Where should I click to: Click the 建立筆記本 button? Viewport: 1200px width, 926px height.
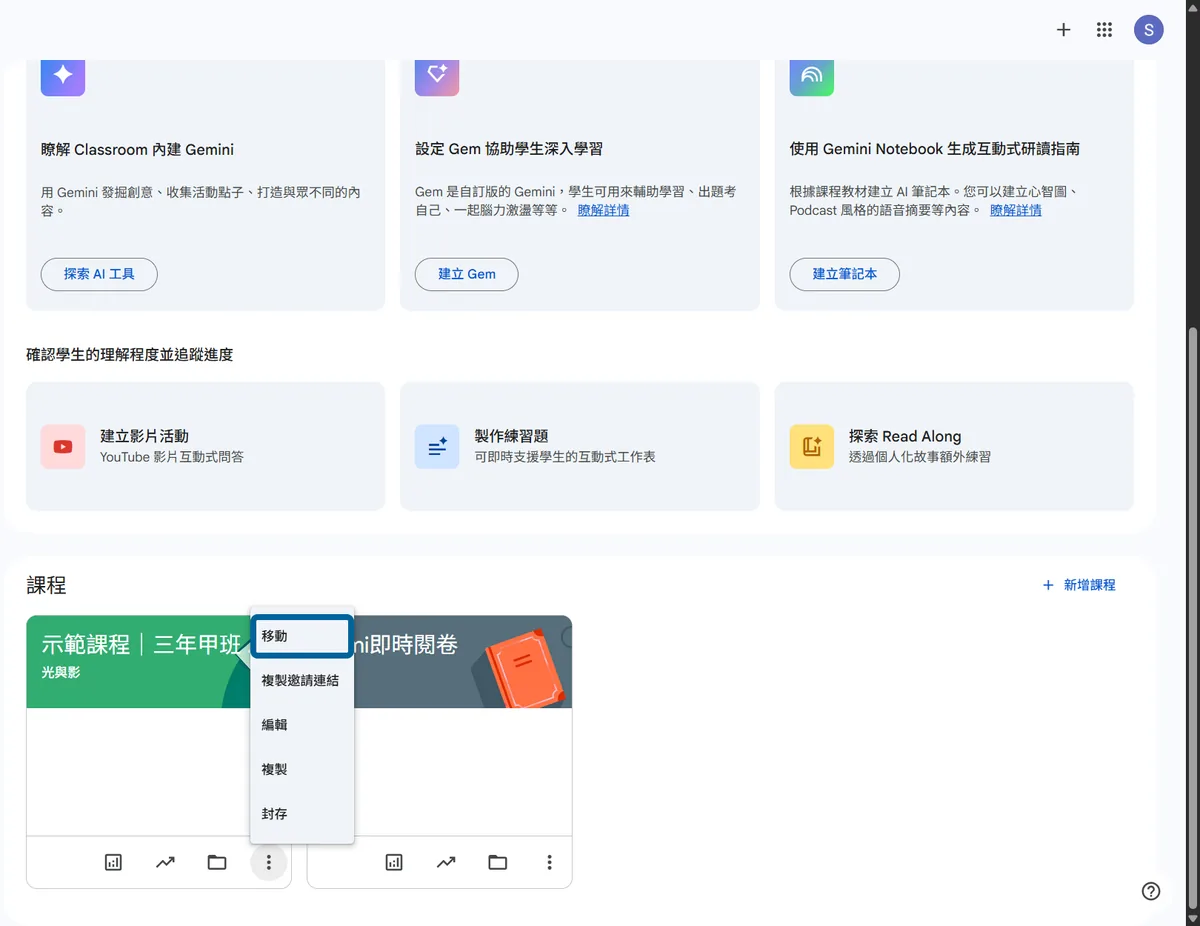click(x=845, y=274)
